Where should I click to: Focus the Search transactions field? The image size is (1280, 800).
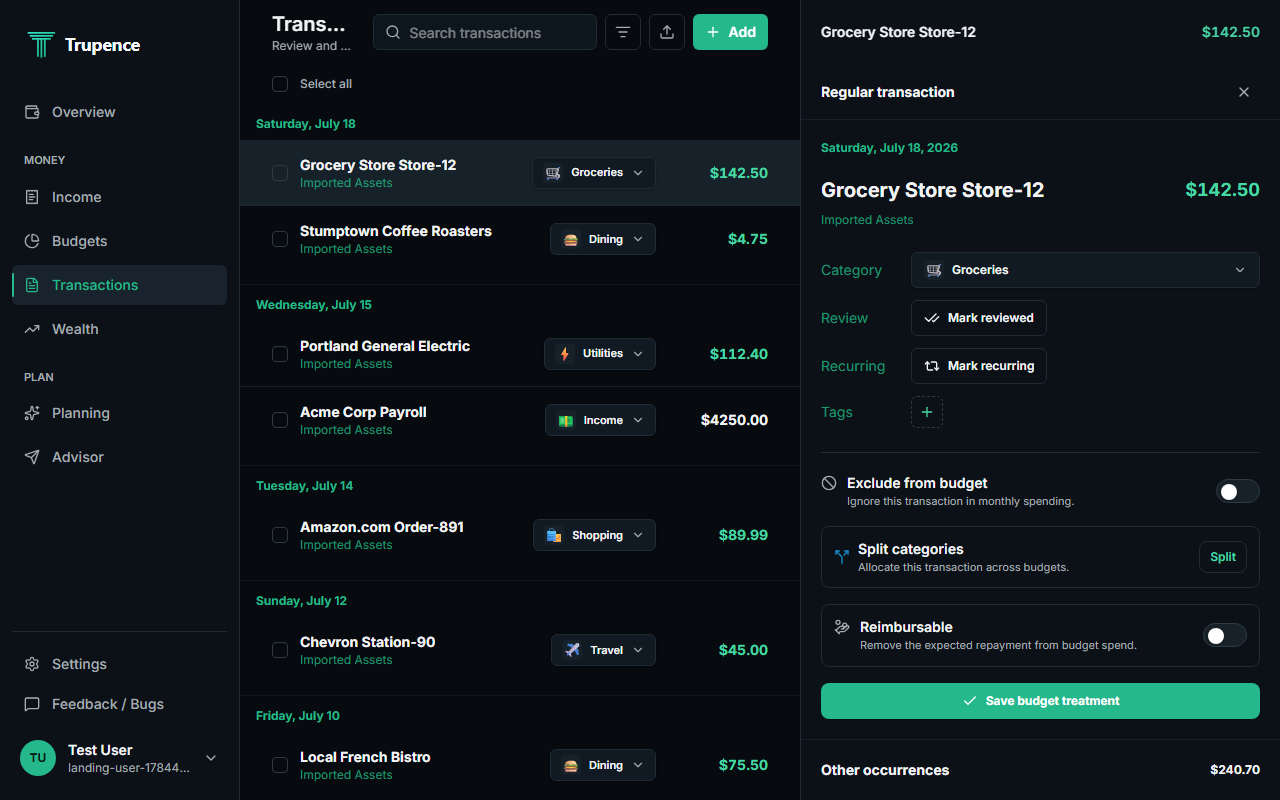[x=485, y=32]
